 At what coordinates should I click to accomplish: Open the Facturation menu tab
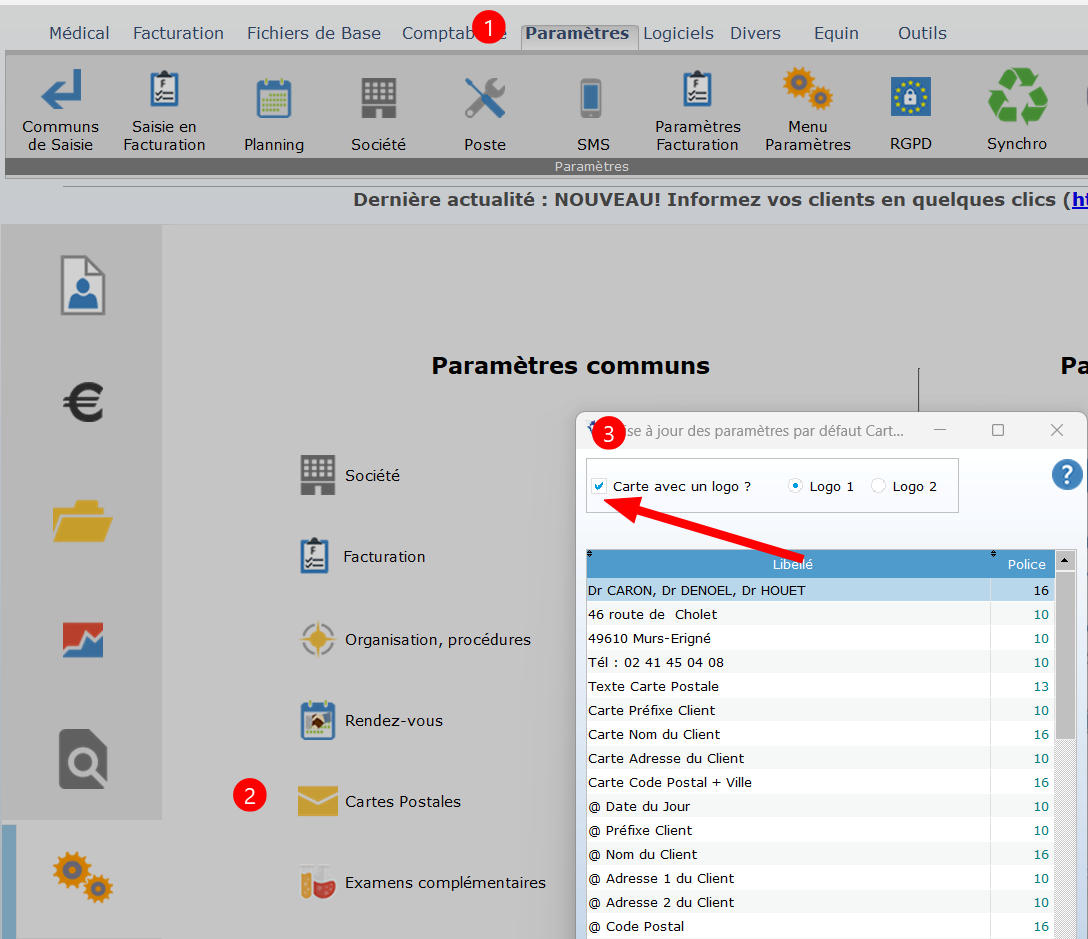178,33
